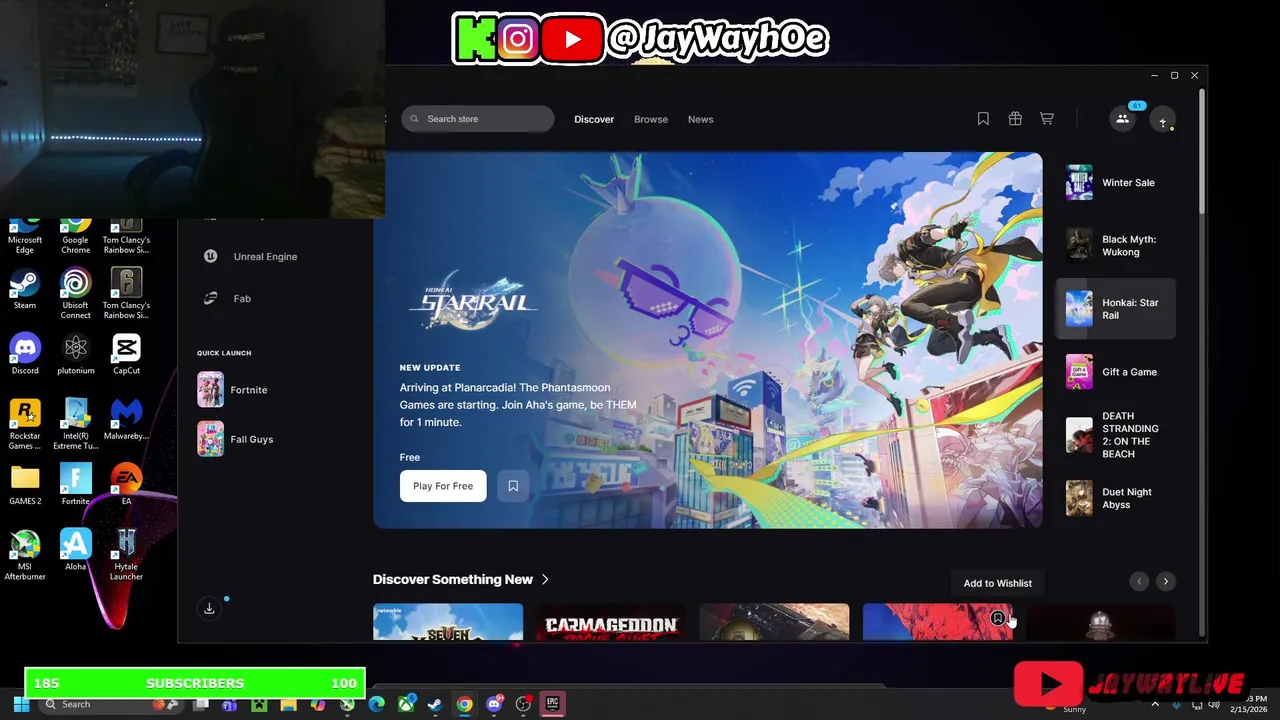This screenshot has height=720, width=1280.
Task: Open the Malwarebytes desktop shortcut
Action: click(x=126, y=420)
